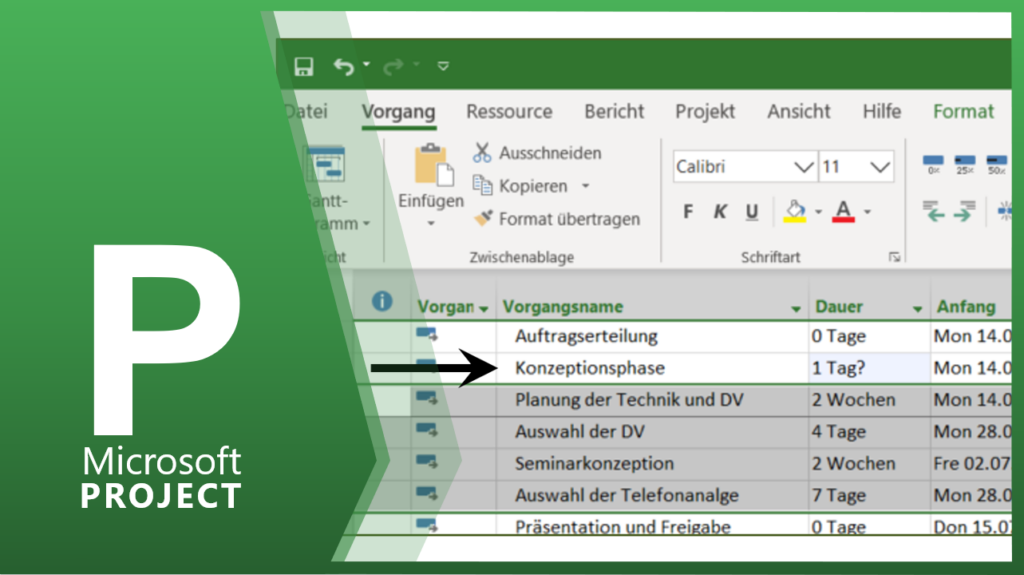Image resolution: width=1024 pixels, height=575 pixels.
Task: Click the Redo arrow icon
Action: (x=393, y=66)
